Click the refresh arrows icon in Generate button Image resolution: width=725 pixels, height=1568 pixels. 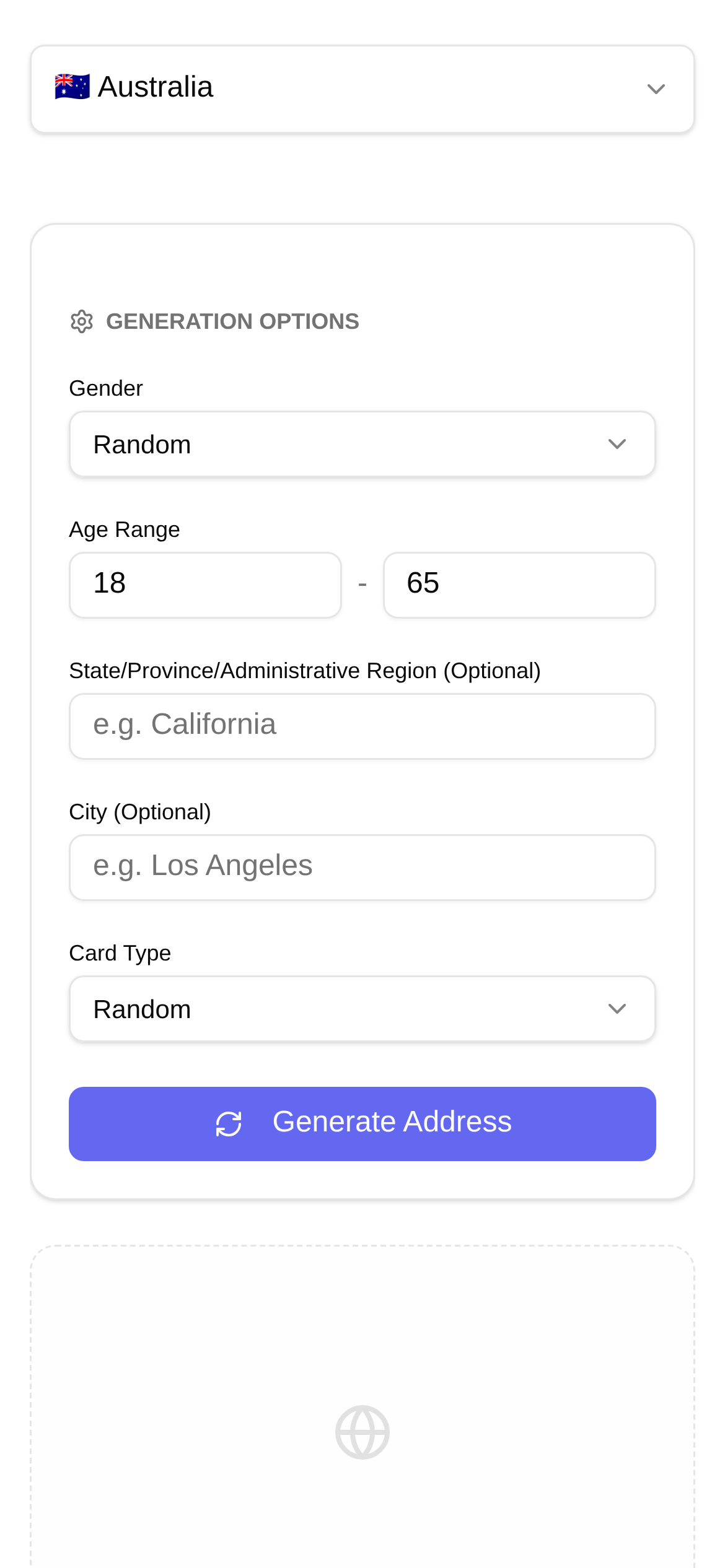click(229, 1123)
